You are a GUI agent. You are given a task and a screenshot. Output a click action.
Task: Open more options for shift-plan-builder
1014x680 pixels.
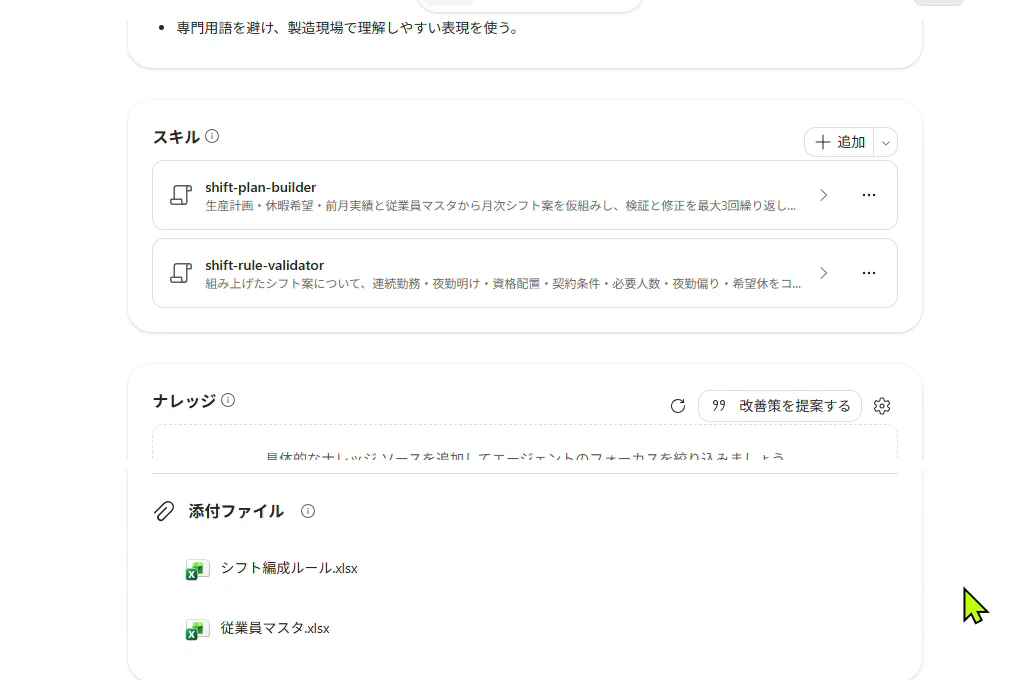click(x=868, y=195)
